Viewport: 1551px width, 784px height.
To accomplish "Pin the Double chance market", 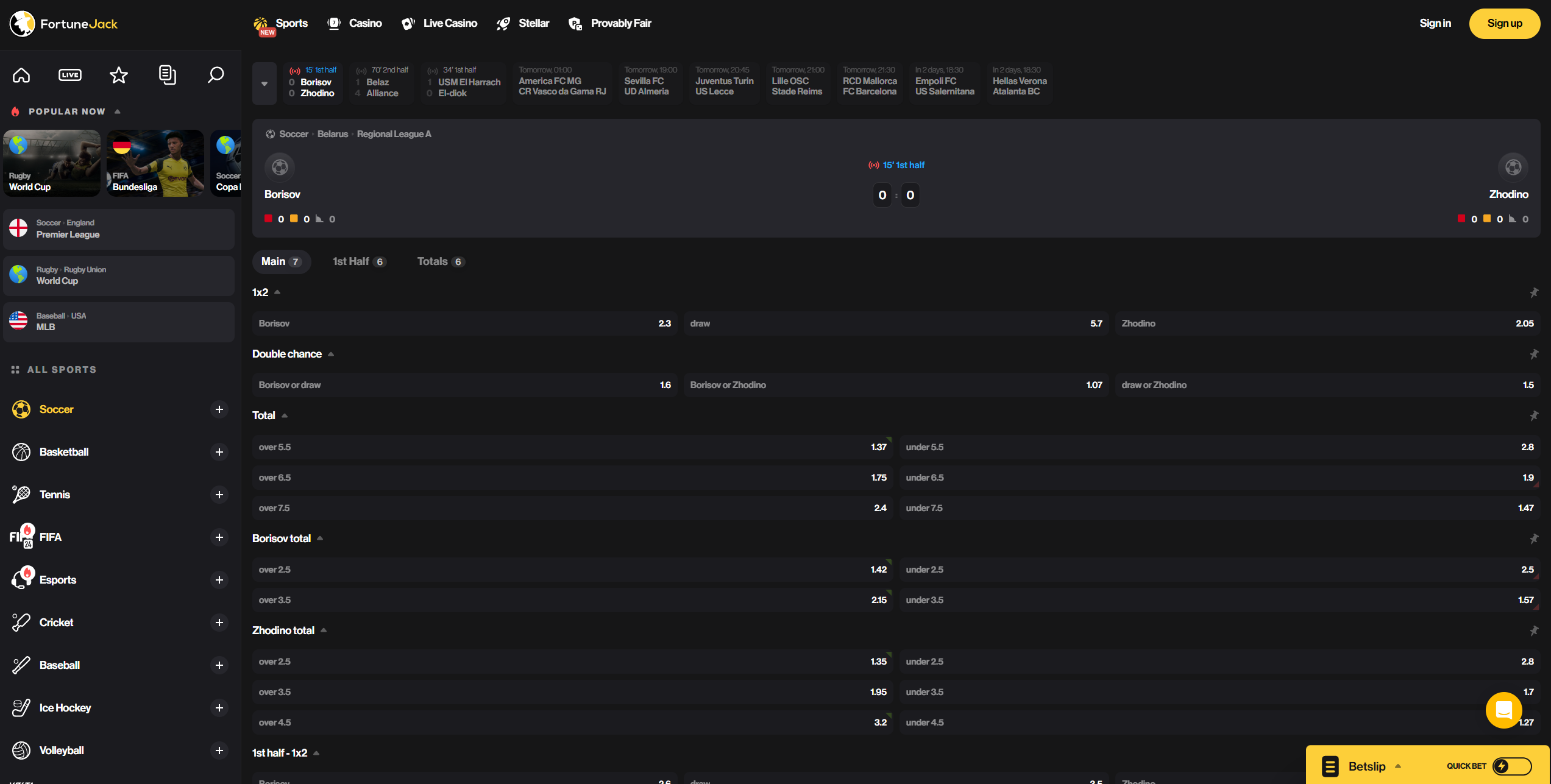I will (x=1534, y=354).
